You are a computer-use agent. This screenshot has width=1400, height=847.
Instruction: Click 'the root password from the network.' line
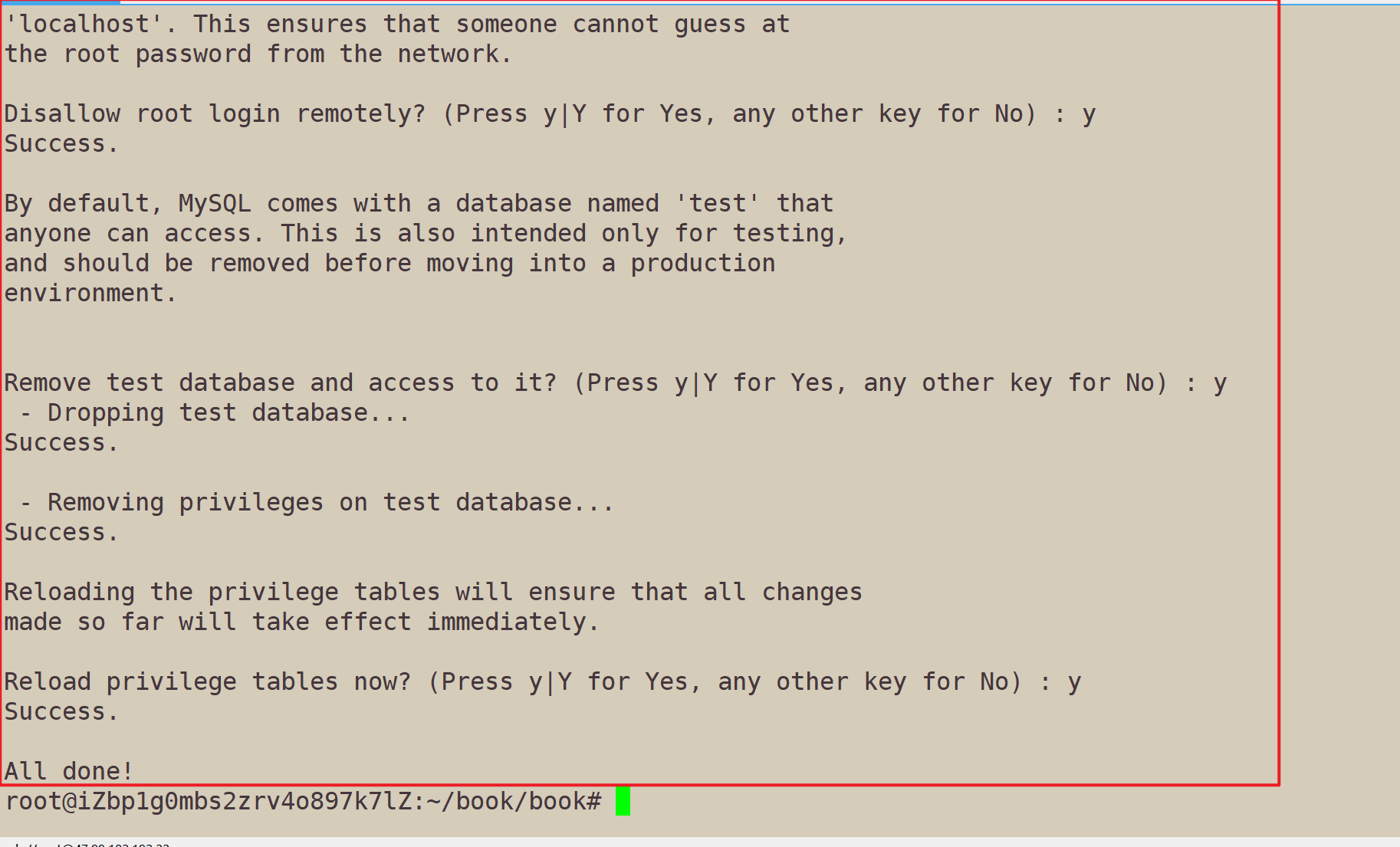pyautogui.click(x=258, y=54)
